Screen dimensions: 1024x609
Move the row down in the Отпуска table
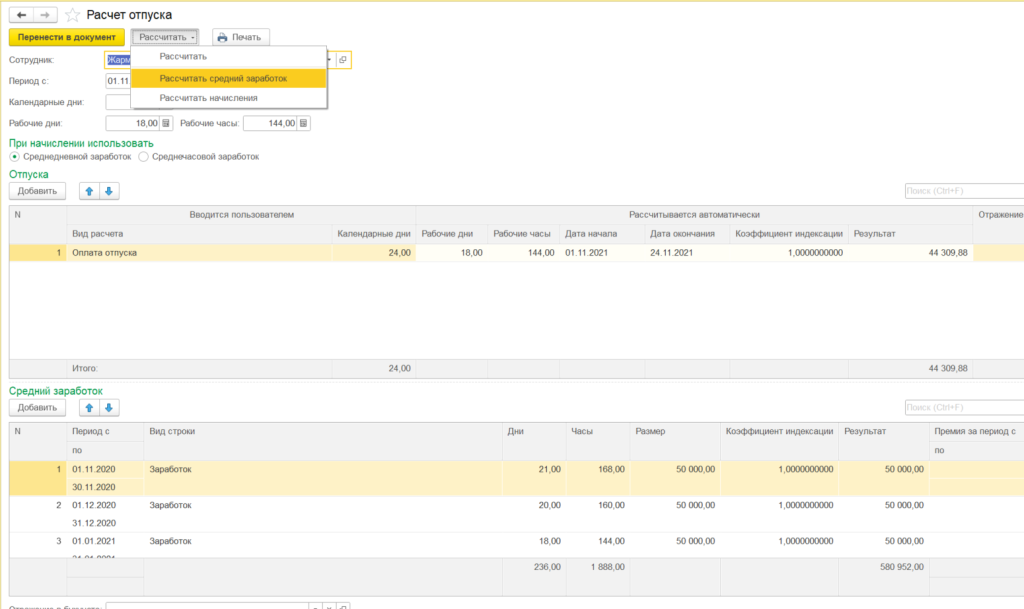pos(109,191)
